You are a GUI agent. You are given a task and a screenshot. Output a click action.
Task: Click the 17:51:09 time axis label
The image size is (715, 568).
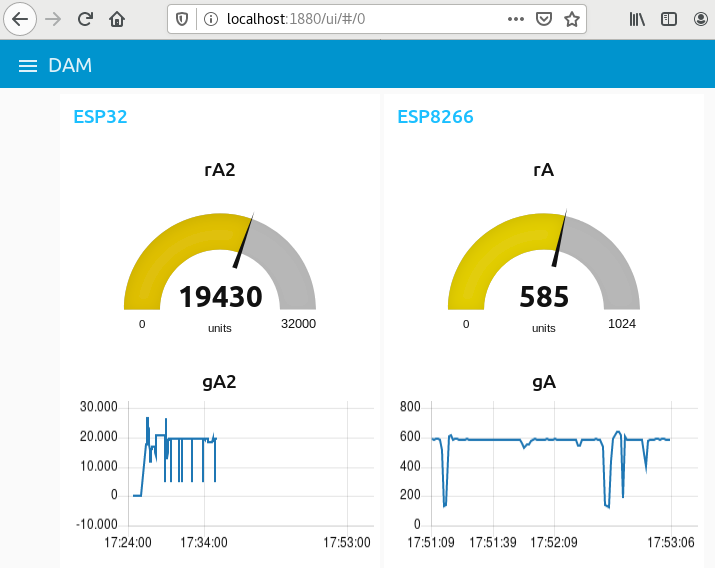click(431, 542)
